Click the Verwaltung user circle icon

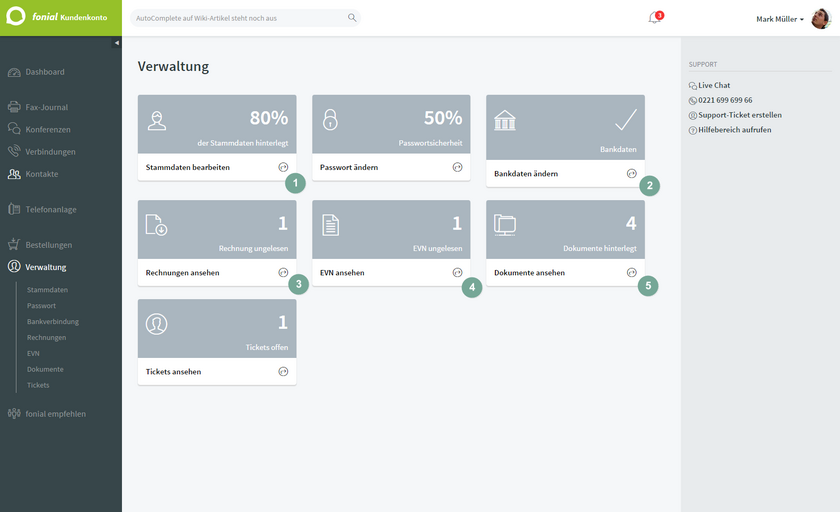tap(14, 266)
